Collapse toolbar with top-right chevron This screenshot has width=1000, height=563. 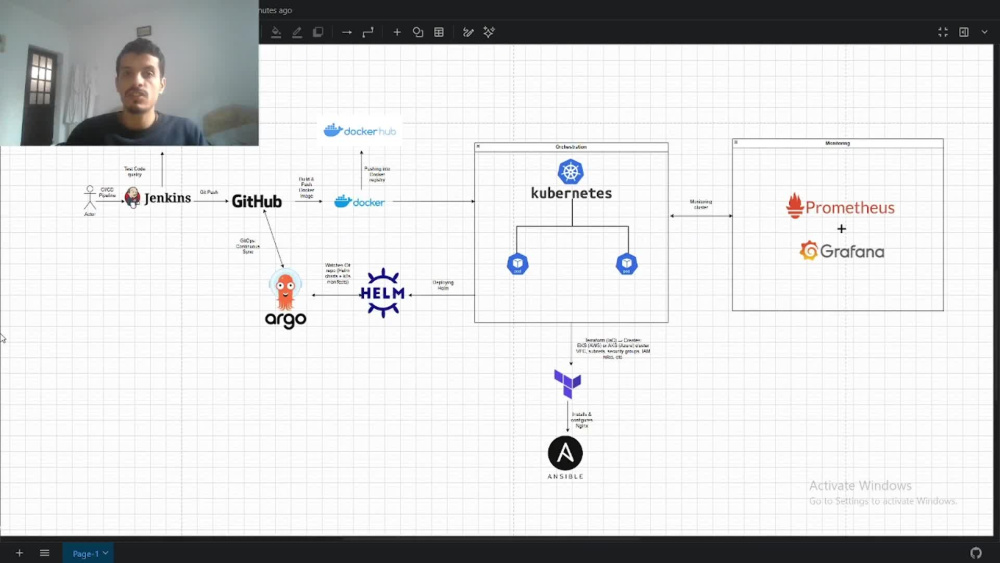coord(985,32)
